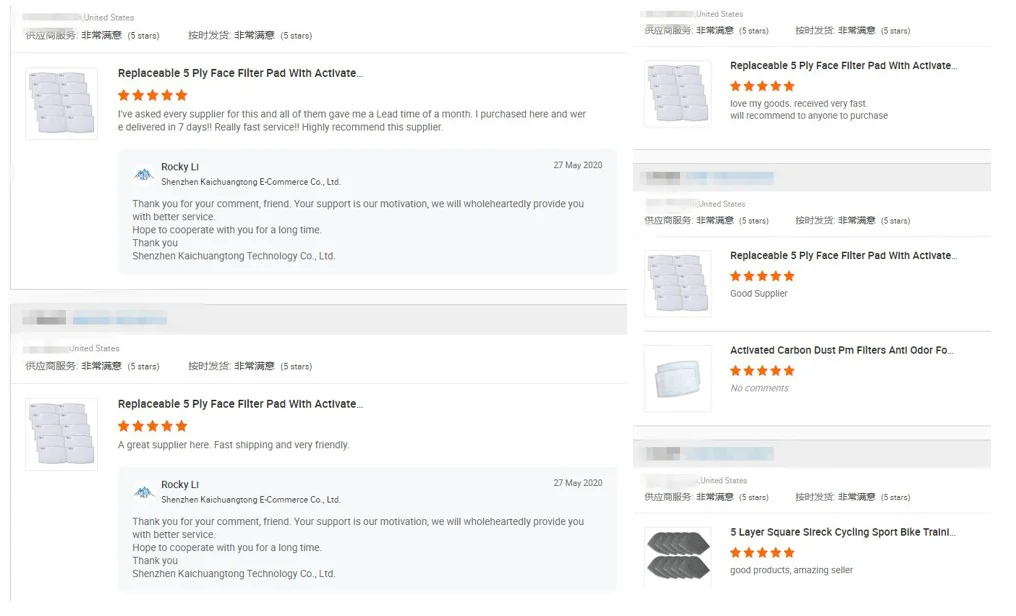Screen dimensions: 1016x616
Task: Open the "5 Layer Square Sireck Cycling" product title
Action: pyautogui.click(x=842, y=533)
